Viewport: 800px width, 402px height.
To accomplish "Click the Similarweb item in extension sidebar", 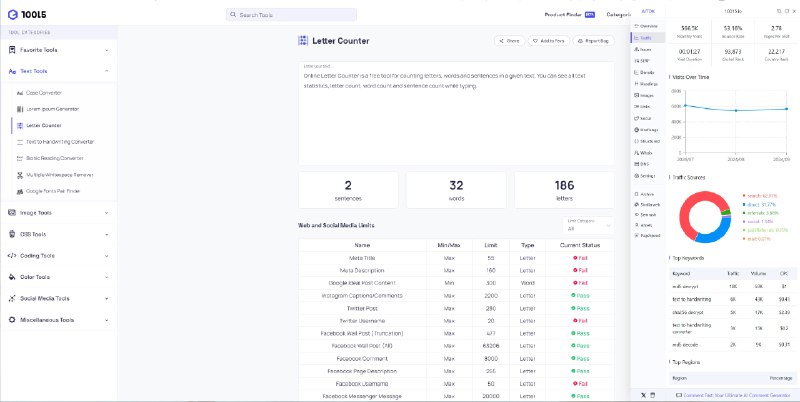I will pos(648,205).
